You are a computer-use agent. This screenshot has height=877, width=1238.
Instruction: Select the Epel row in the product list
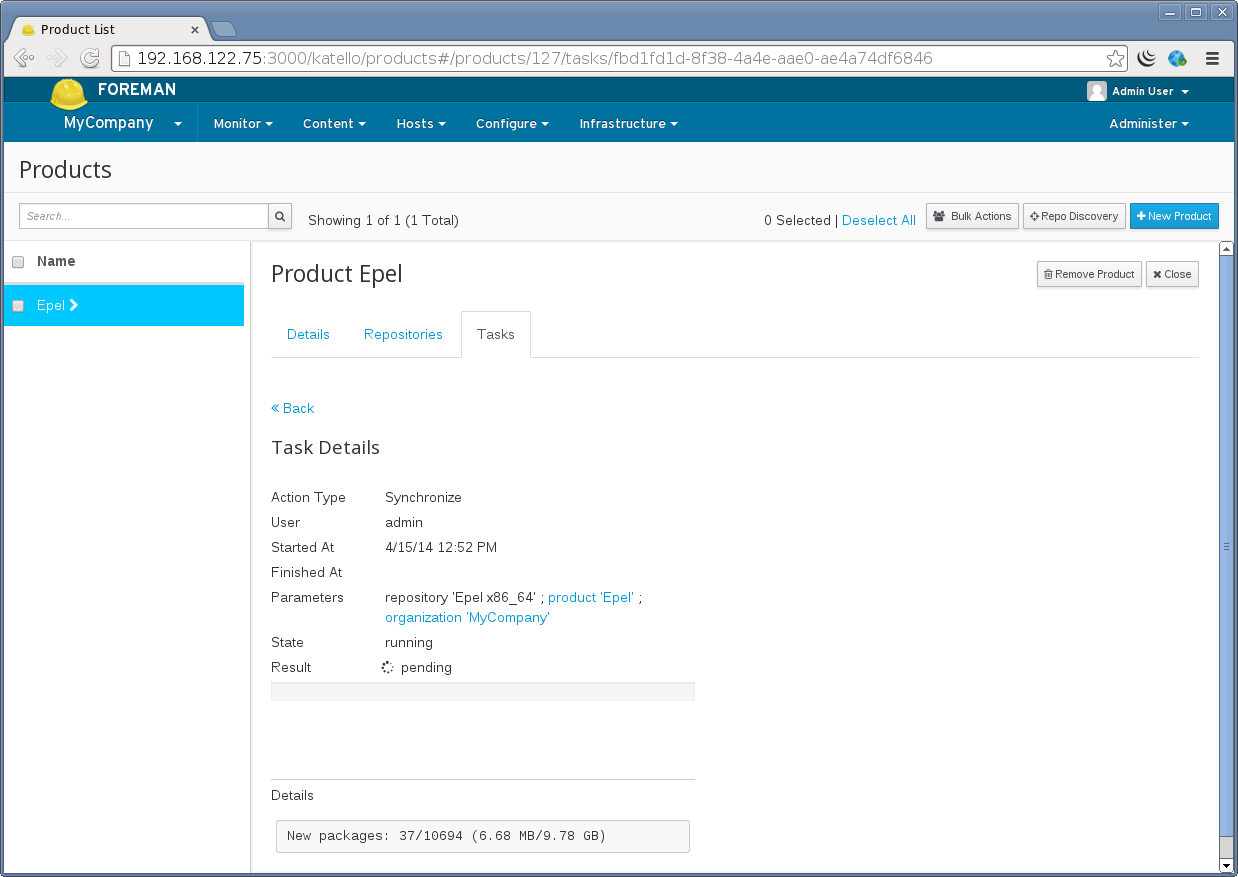124,305
